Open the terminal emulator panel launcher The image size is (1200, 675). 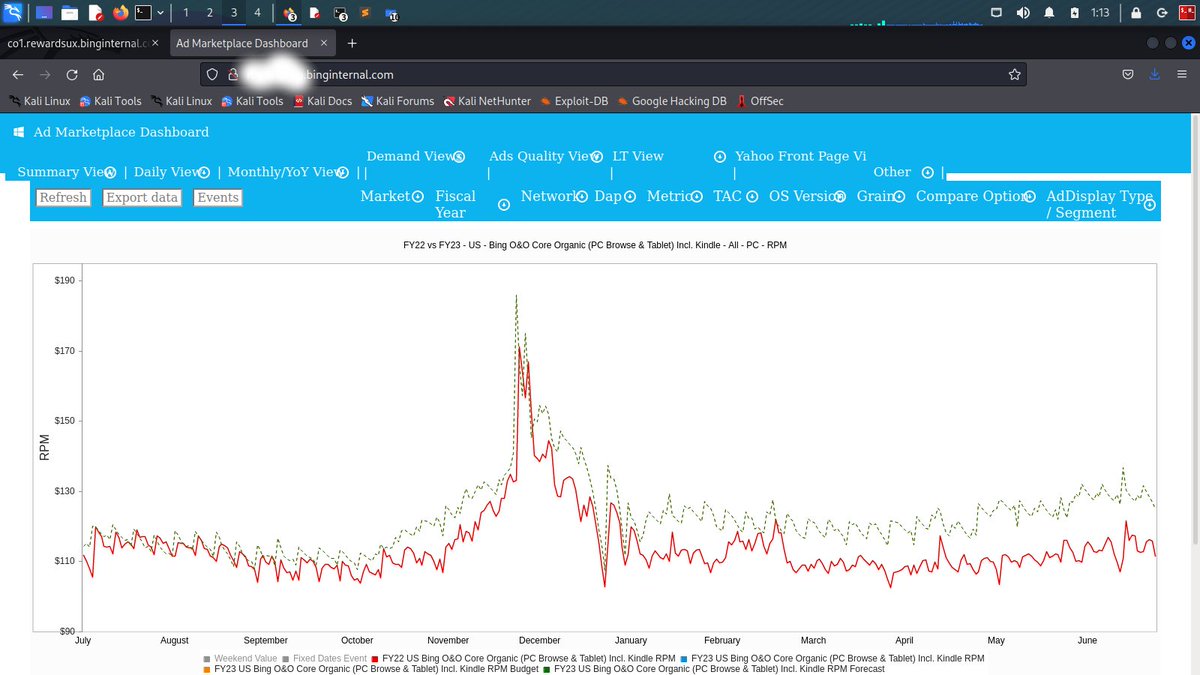(x=145, y=13)
